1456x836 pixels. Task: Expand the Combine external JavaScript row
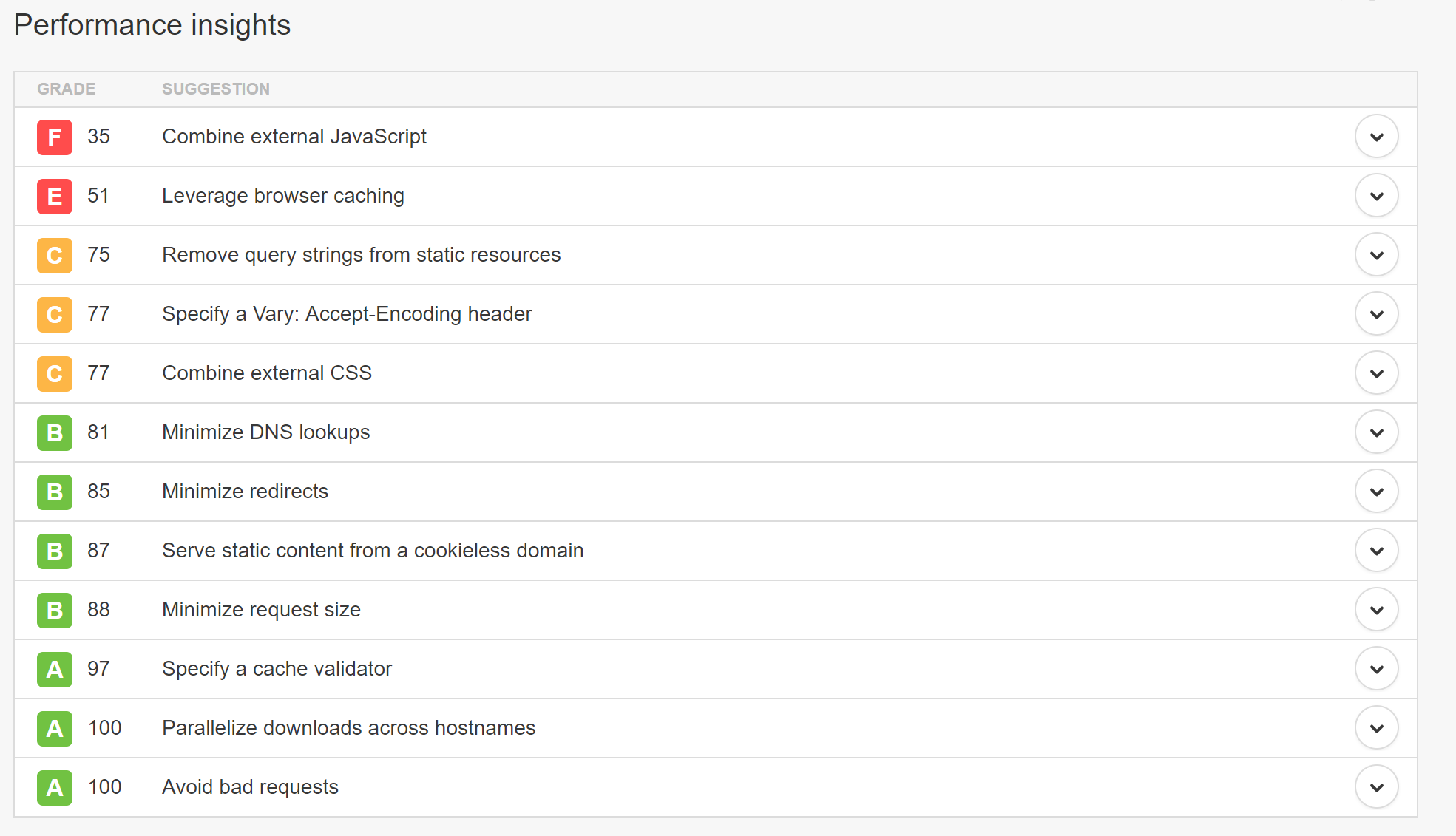click(x=1376, y=137)
